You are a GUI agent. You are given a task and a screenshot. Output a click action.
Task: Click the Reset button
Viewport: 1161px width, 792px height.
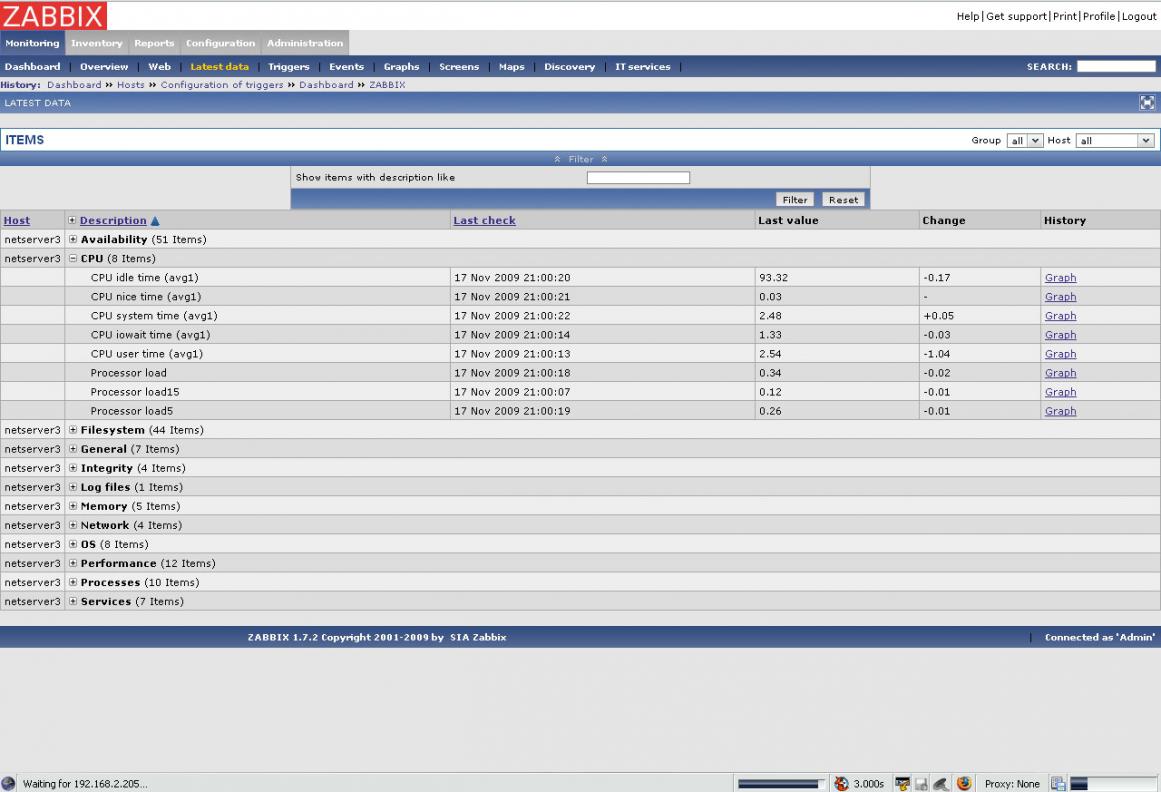click(843, 200)
